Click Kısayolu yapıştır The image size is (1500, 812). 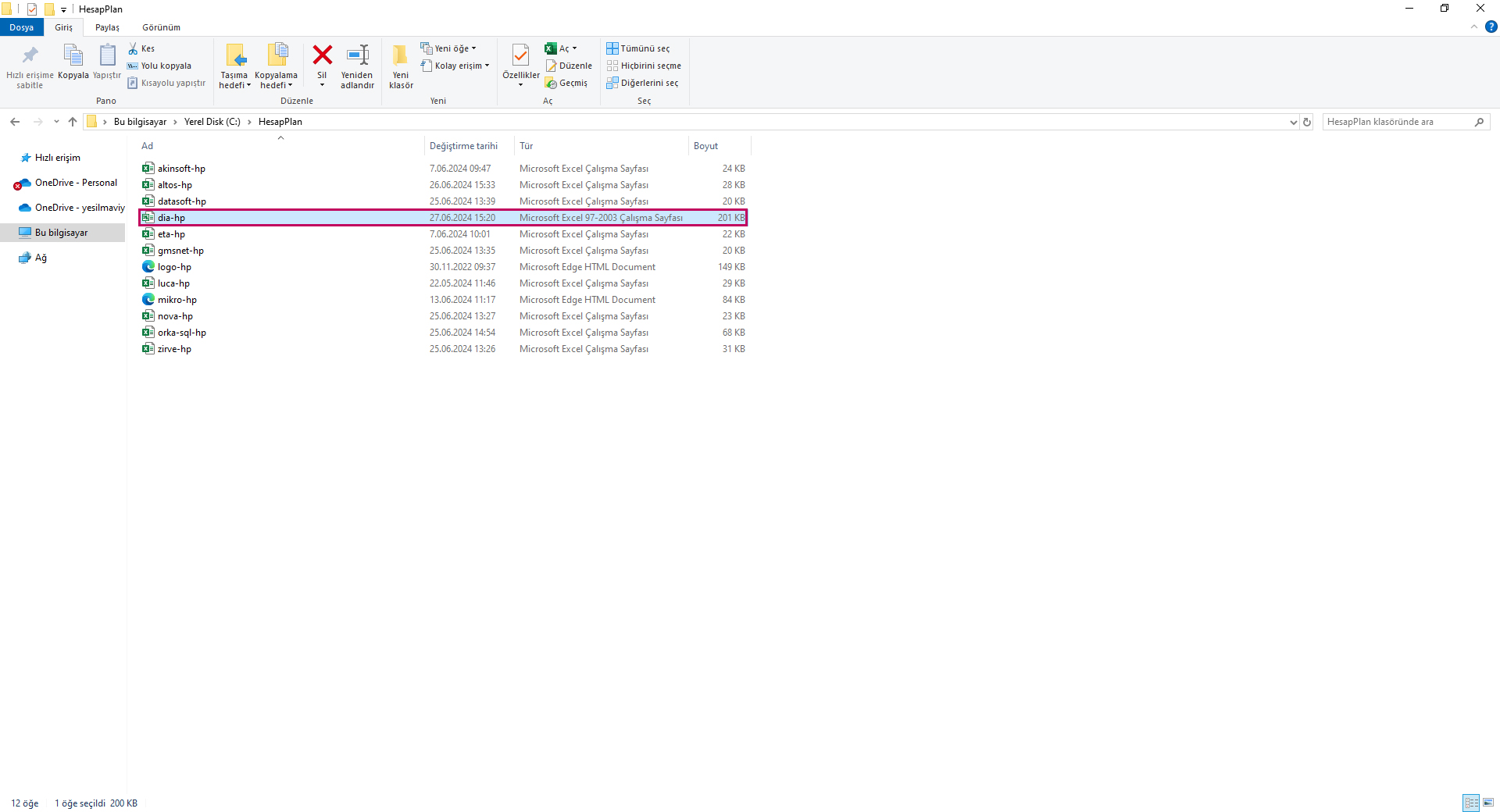click(166, 83)
